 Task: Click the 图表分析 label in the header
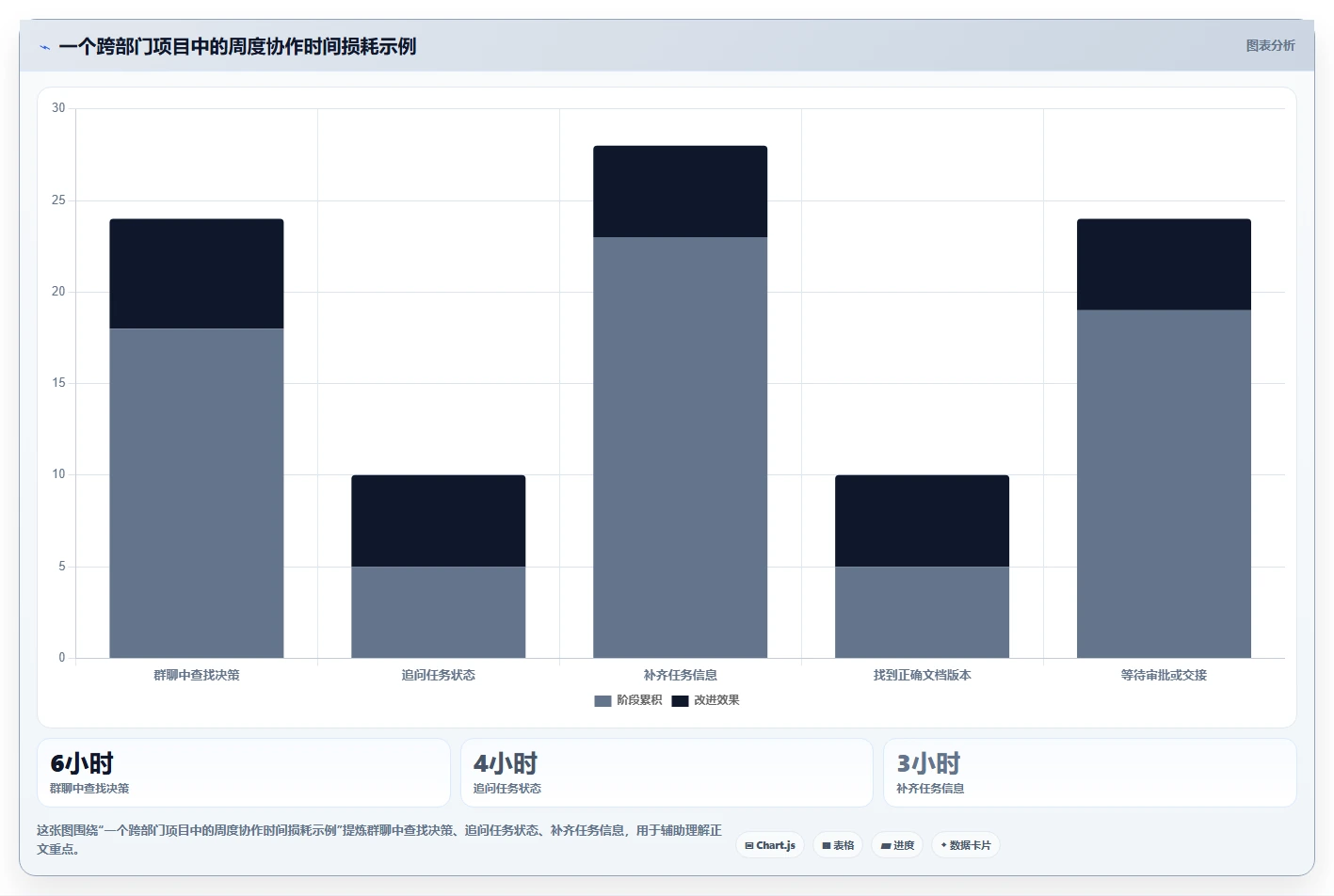click(1270, 45)
